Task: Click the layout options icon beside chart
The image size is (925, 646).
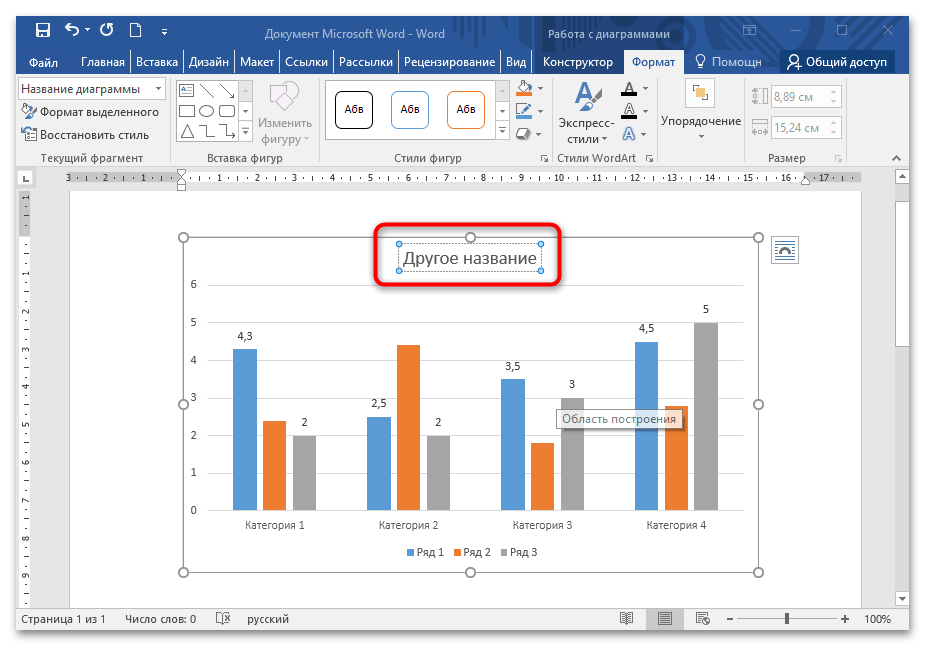Action: 785,250
